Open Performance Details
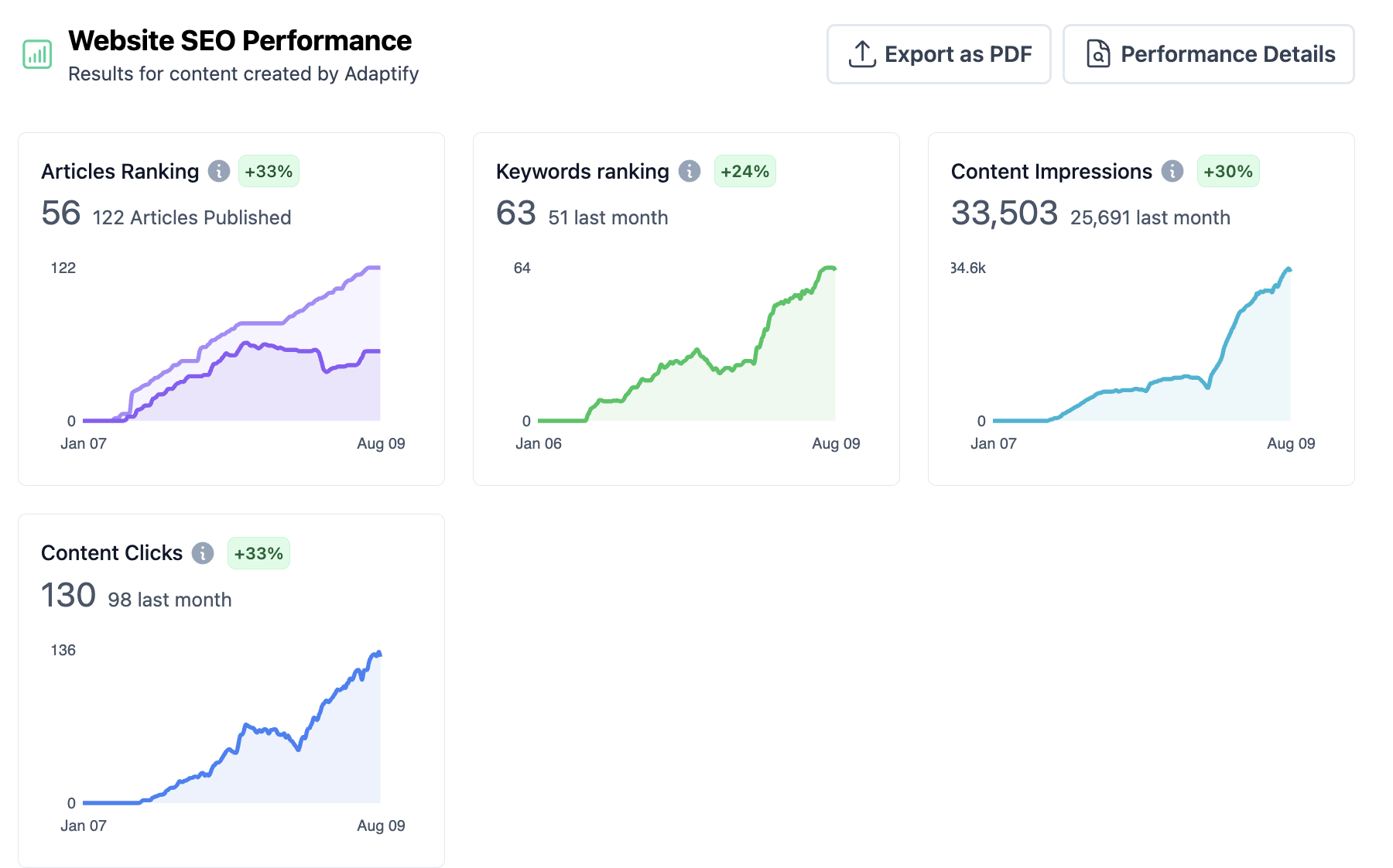Image resolution: width=1393 pixels, height=868 pixels. tap(1207, 54)
